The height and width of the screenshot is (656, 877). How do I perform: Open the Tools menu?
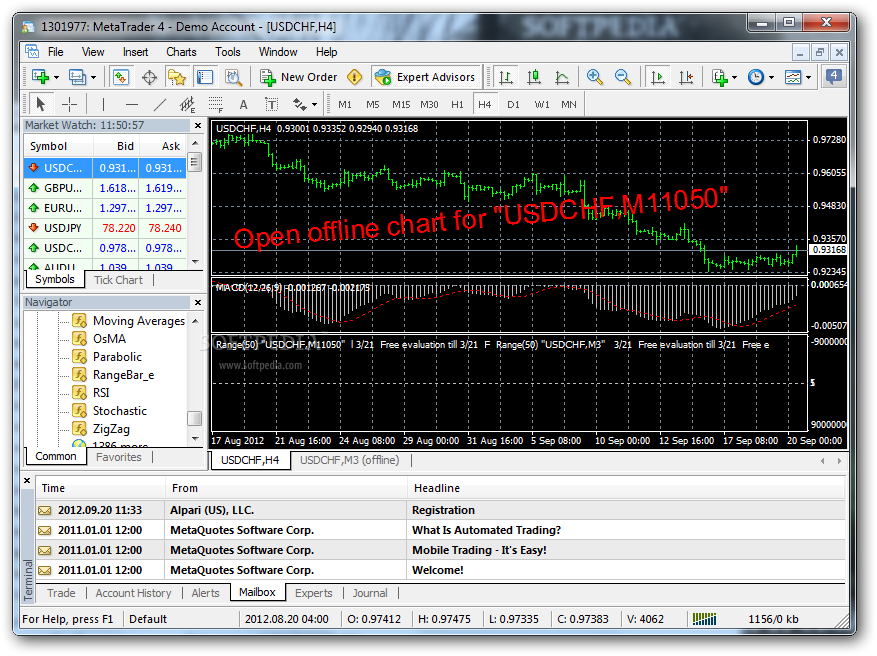(x=228, y=52)
